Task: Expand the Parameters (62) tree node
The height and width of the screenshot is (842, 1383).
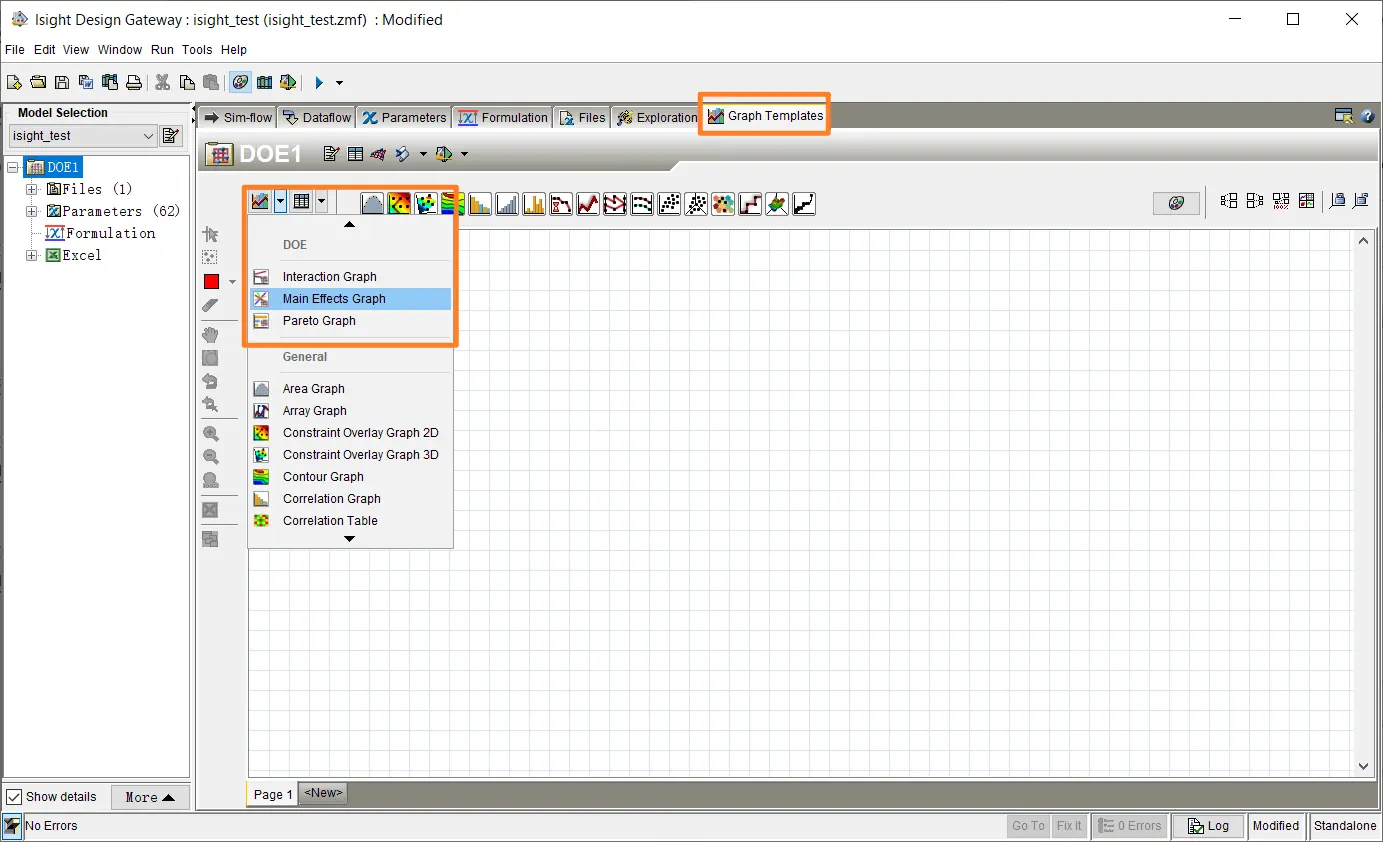Action: tap(32, 211)
